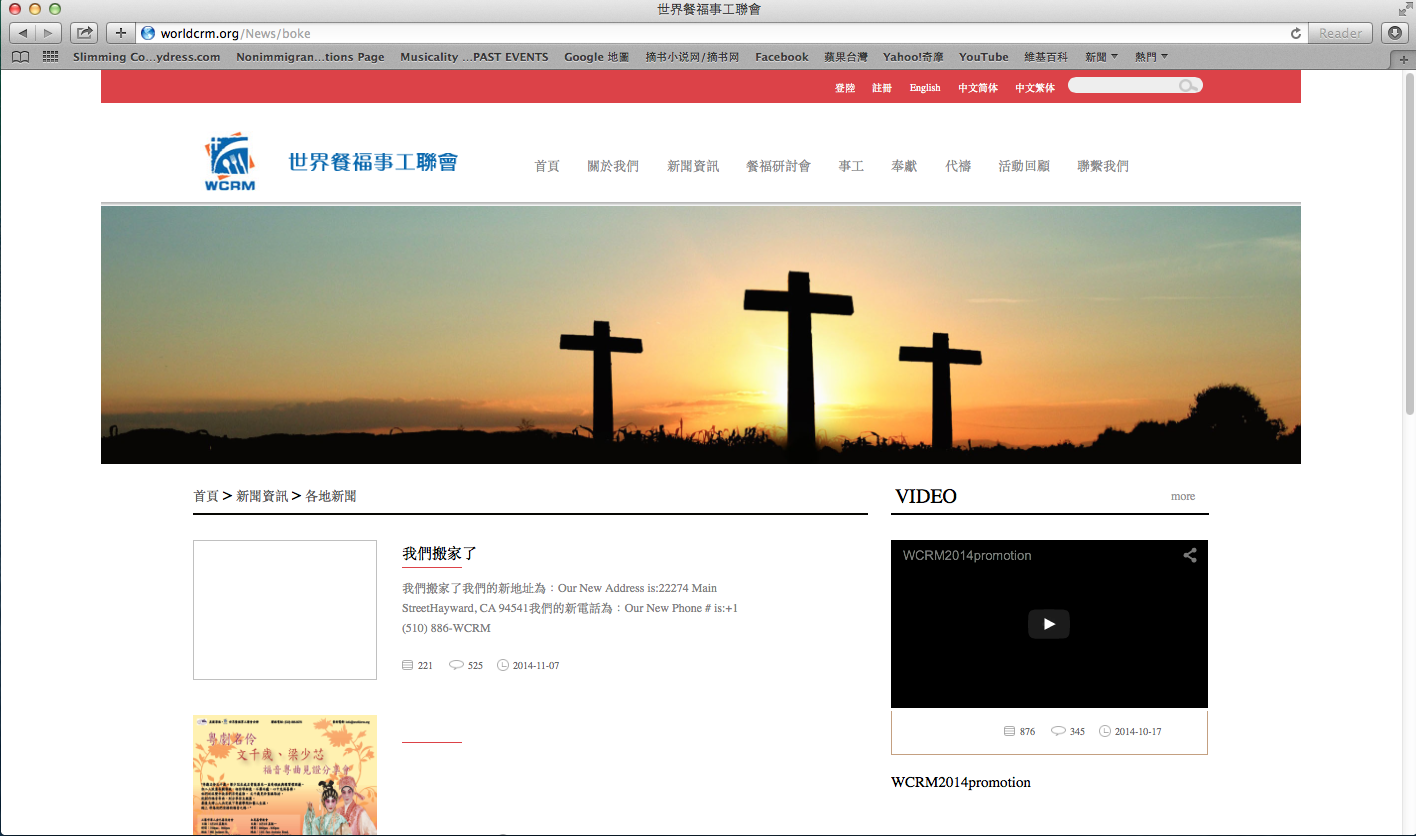Click the worldcrm.org address bar
Image resolution: width=1416 pixels, height=836 pixels.
coord(720,33)
